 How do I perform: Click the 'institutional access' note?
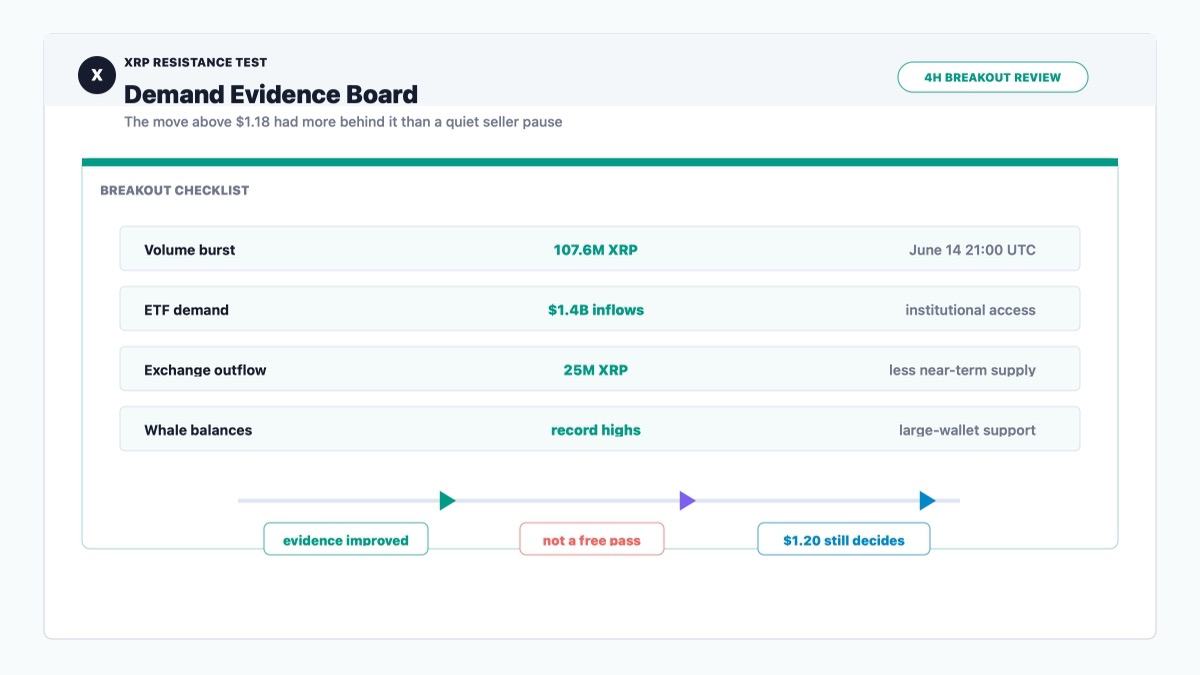point(970,310)
